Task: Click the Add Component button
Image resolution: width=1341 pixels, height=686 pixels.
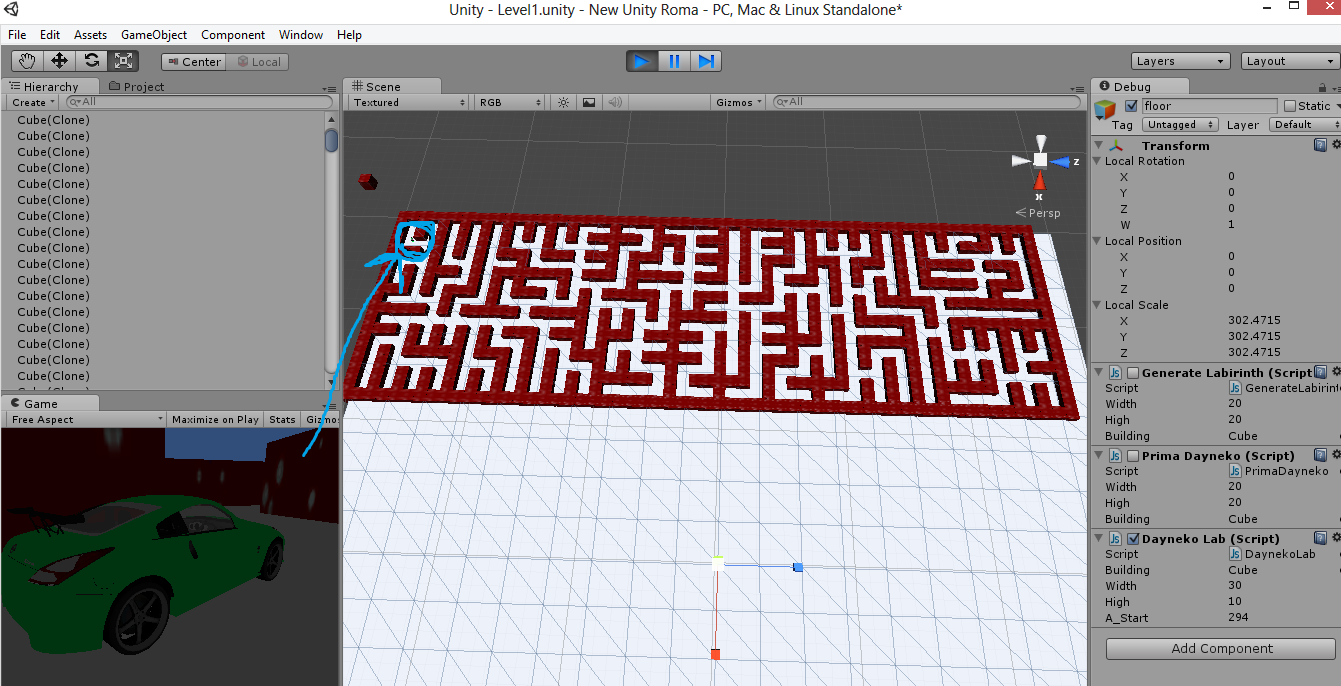Action: click(1221, 648)
